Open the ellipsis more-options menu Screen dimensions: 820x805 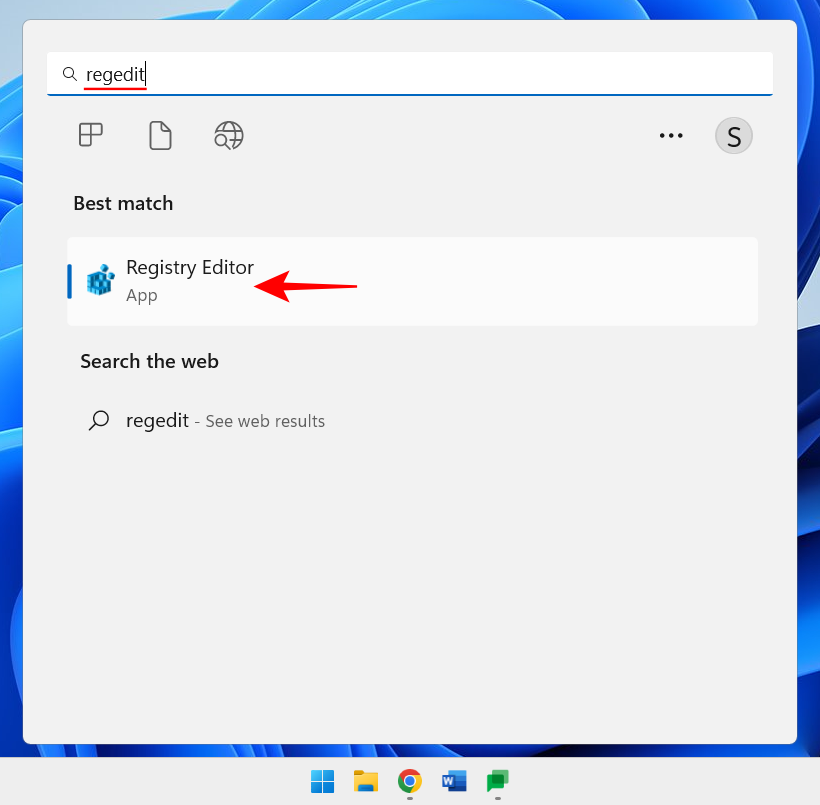coord(671,135)
